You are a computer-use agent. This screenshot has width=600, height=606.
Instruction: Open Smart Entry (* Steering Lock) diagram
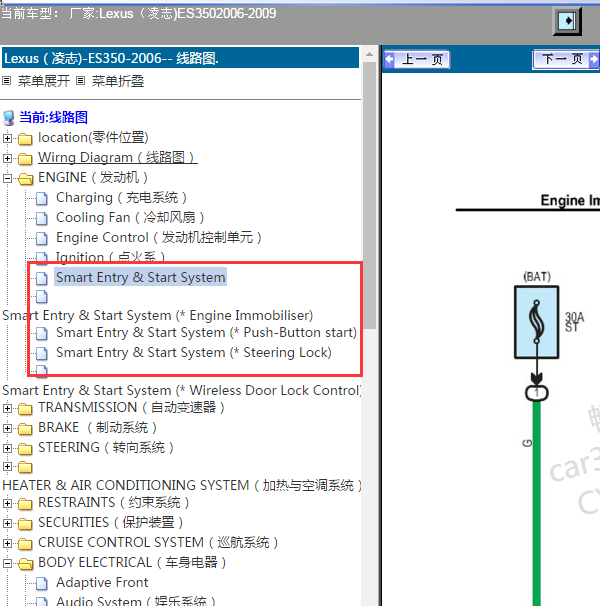(194, 353)
